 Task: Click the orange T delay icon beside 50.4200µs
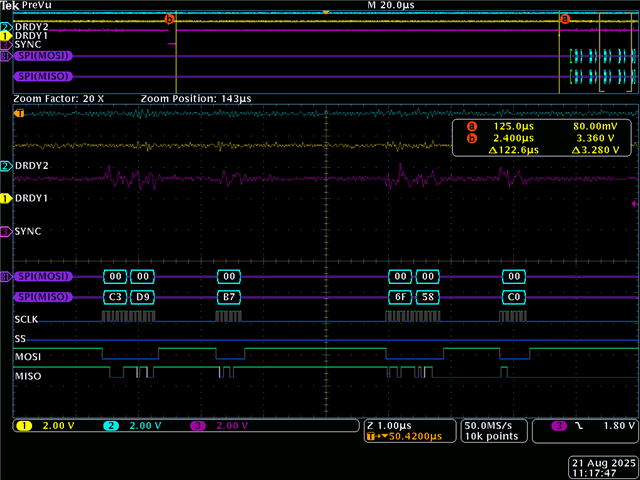pyautogui.click(x=371, y=436)
